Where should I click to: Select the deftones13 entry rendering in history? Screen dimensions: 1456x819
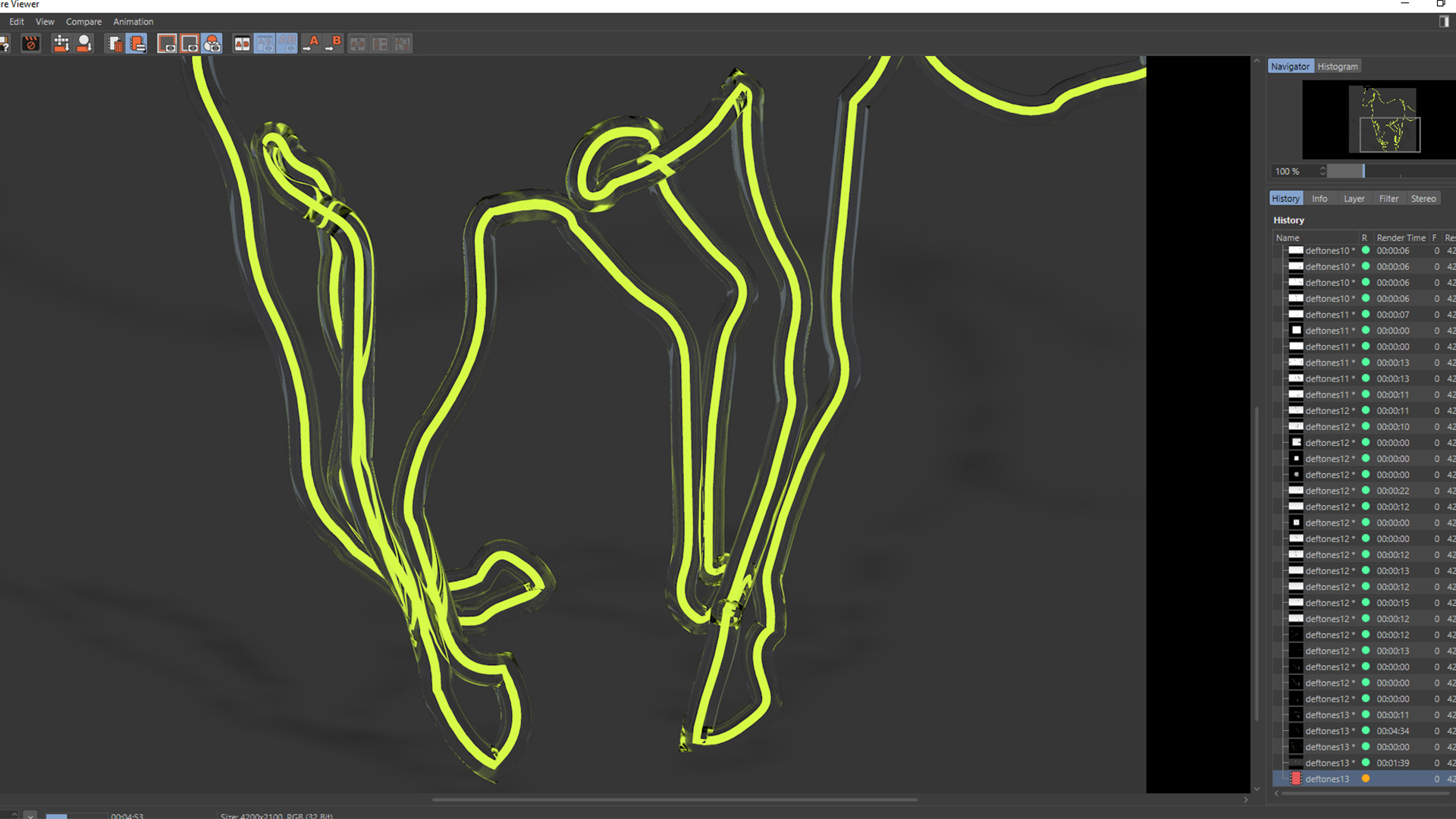pyautogui.click(x=1327, y=779)
